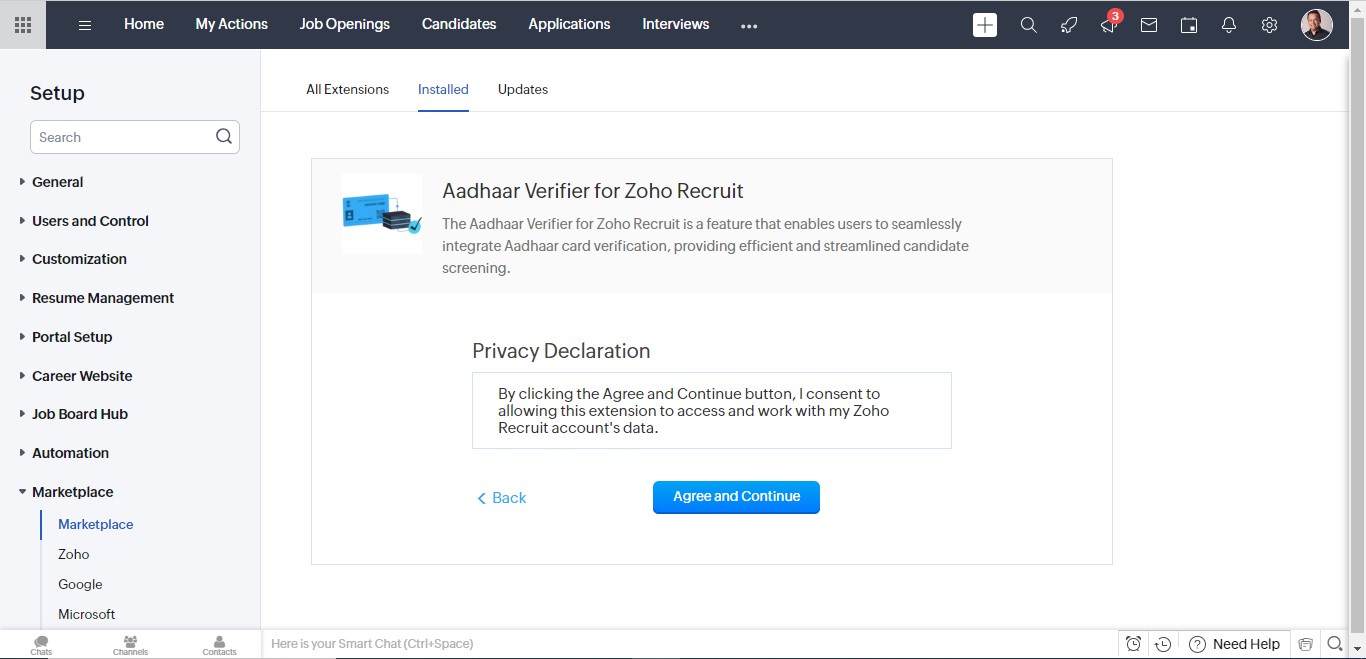Open Channels in bottom bar
The width and height of the screenshot is (1366, 659).
pyautogui.click(x=130, y=645)
